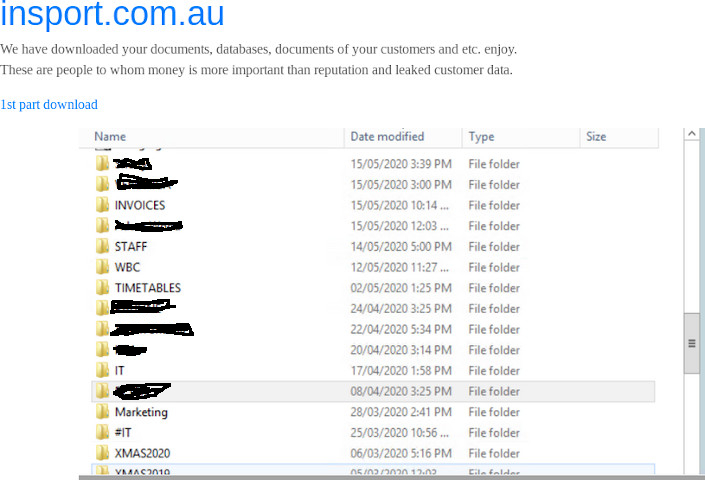
Task: Sort by the Type column header
Action: [481, 137]
